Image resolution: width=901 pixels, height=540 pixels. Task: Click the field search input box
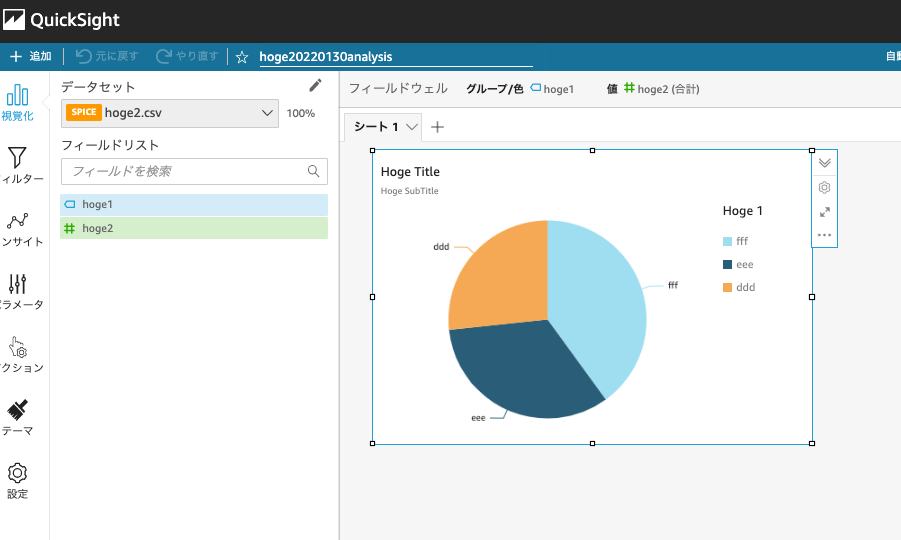pos(185,171)
